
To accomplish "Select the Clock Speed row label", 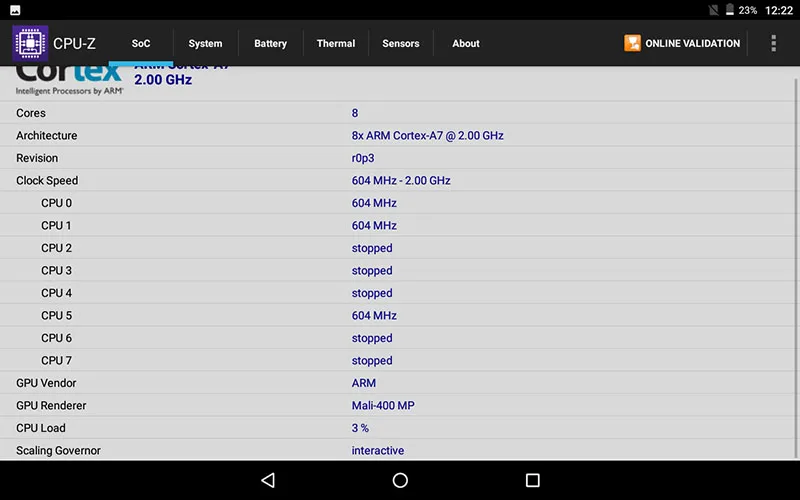I will pyautogui.click(x=47, y=181).
